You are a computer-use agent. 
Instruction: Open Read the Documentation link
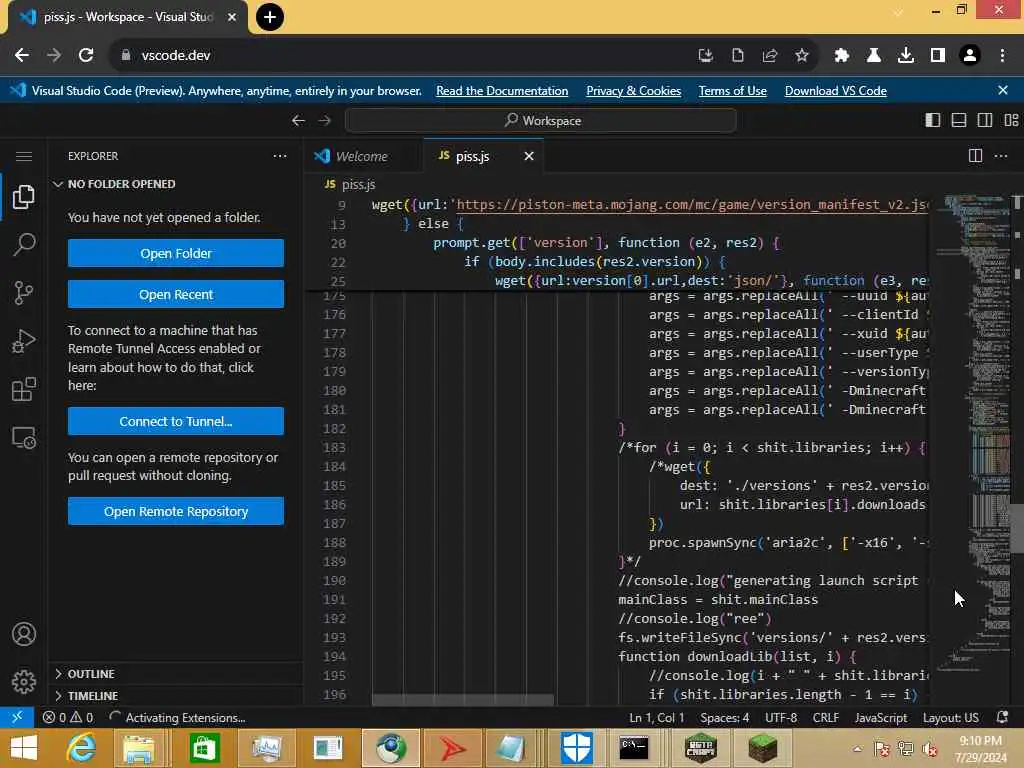pyautogui.click(x=502, y=91)
